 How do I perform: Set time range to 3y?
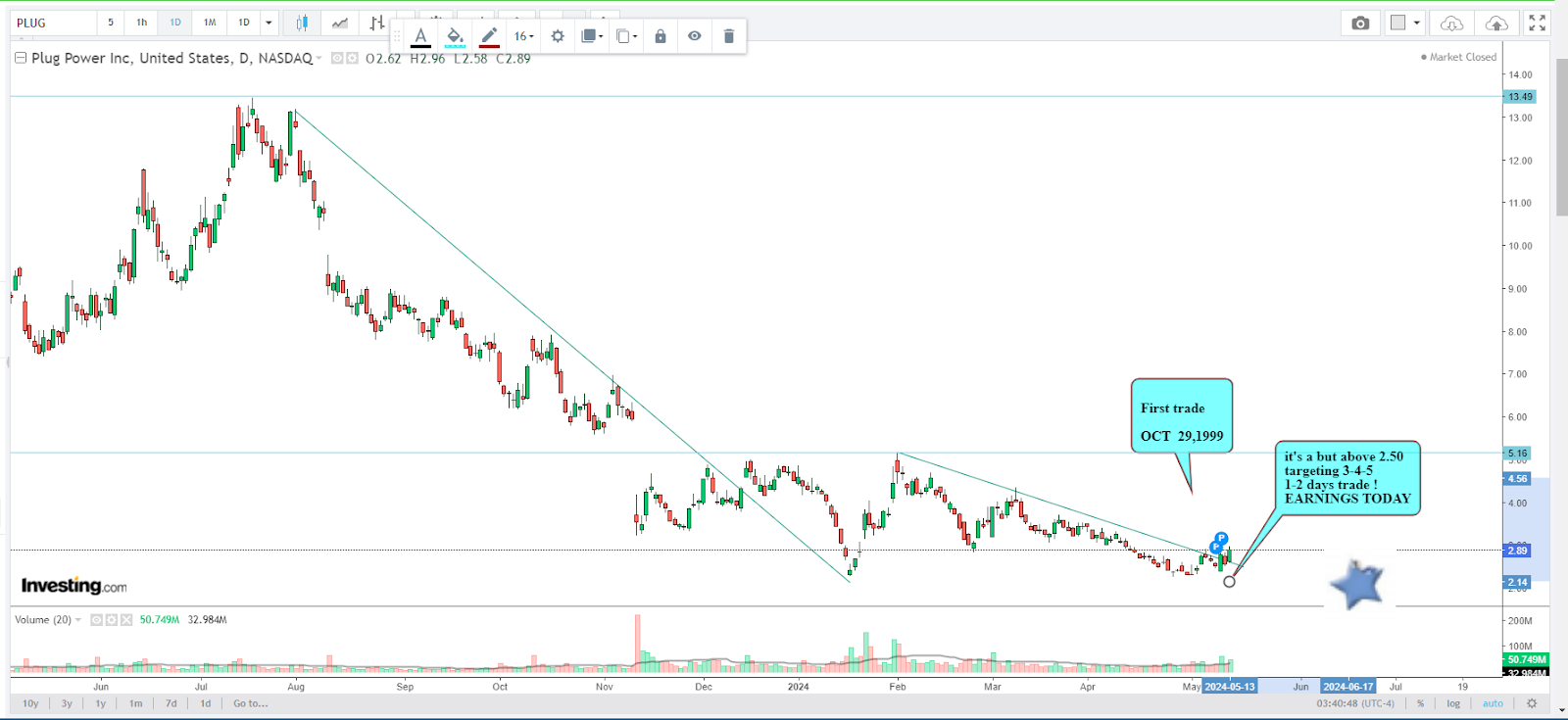[67, 703]
